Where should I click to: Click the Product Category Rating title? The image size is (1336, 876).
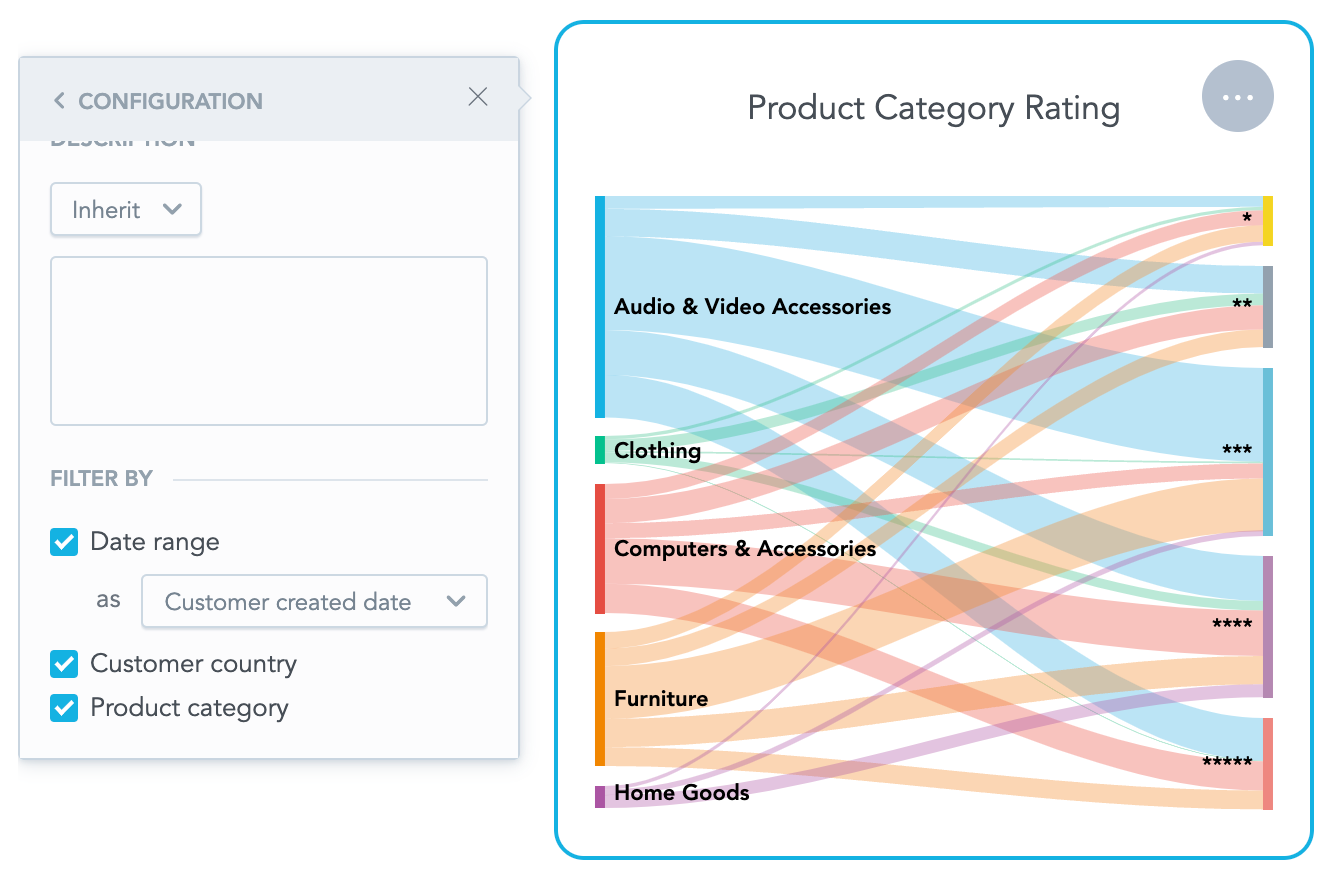click(x=933, y=108)
